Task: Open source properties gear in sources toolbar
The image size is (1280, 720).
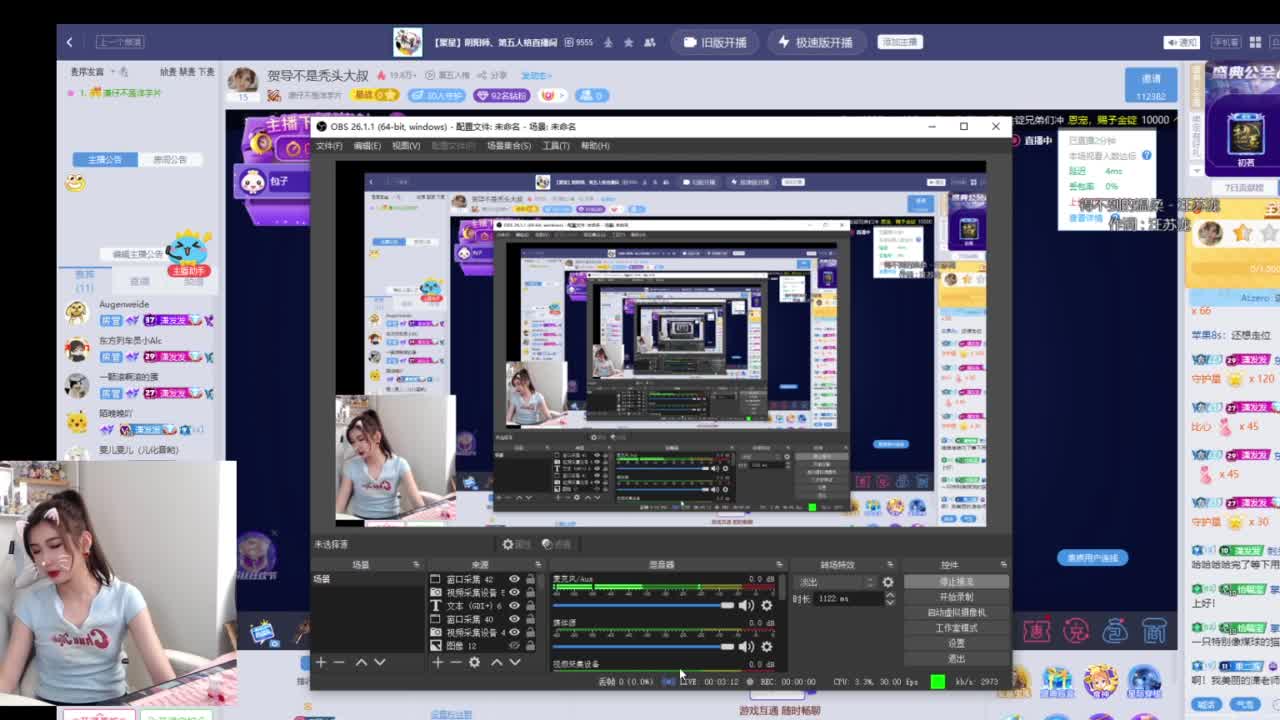Action: tap(475, 662)
